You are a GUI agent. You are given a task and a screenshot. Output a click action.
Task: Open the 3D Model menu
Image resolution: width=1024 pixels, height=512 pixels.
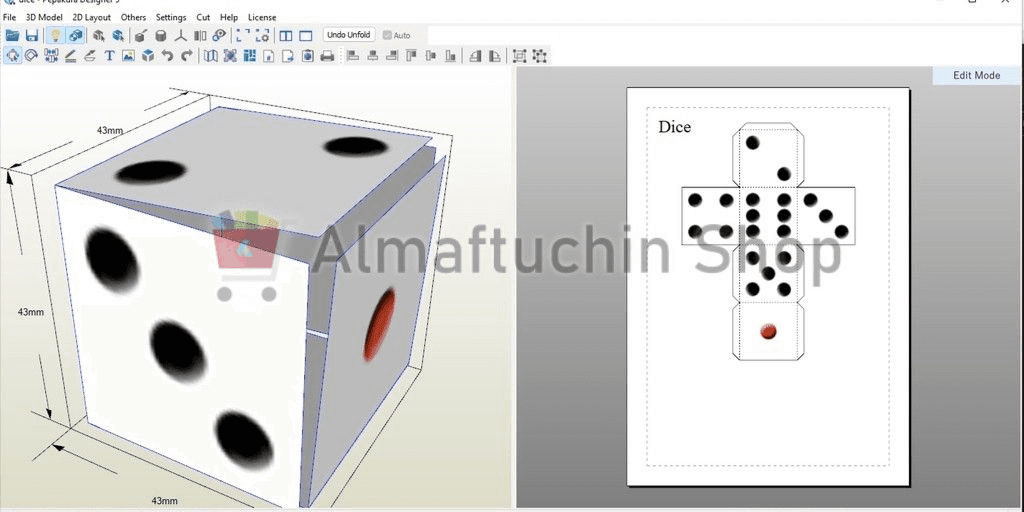pos(44,17)
